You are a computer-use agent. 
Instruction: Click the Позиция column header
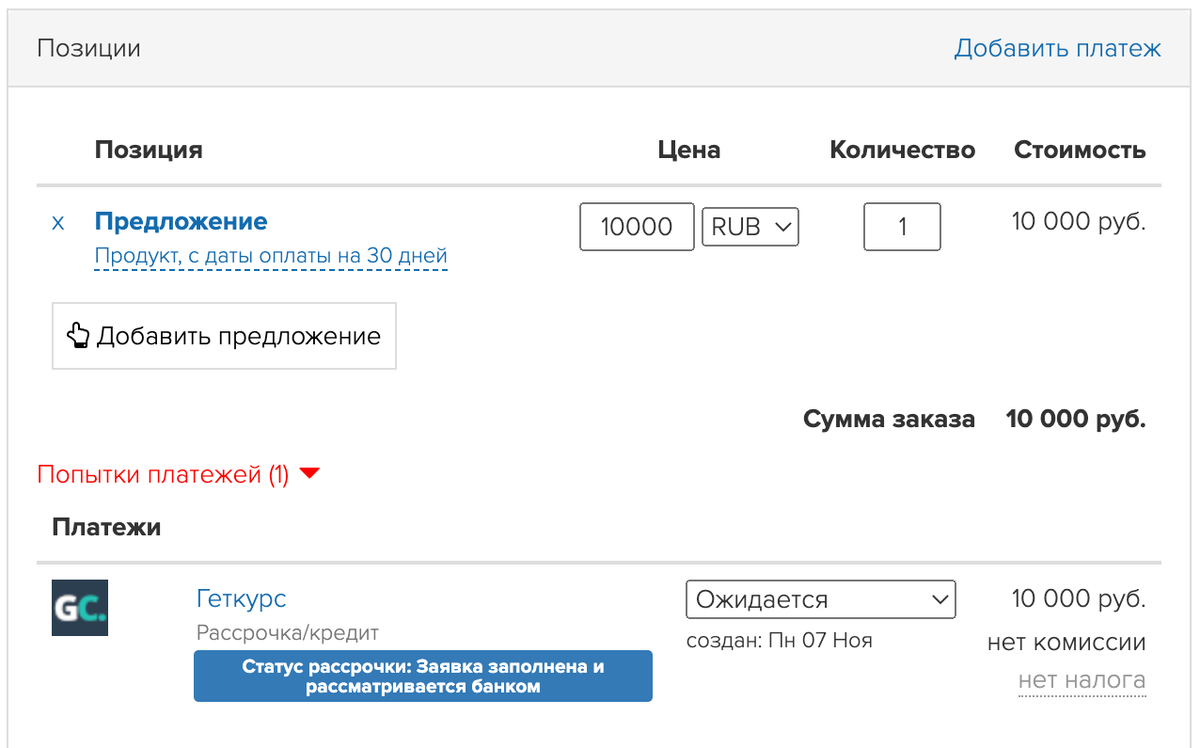(149, 150)
